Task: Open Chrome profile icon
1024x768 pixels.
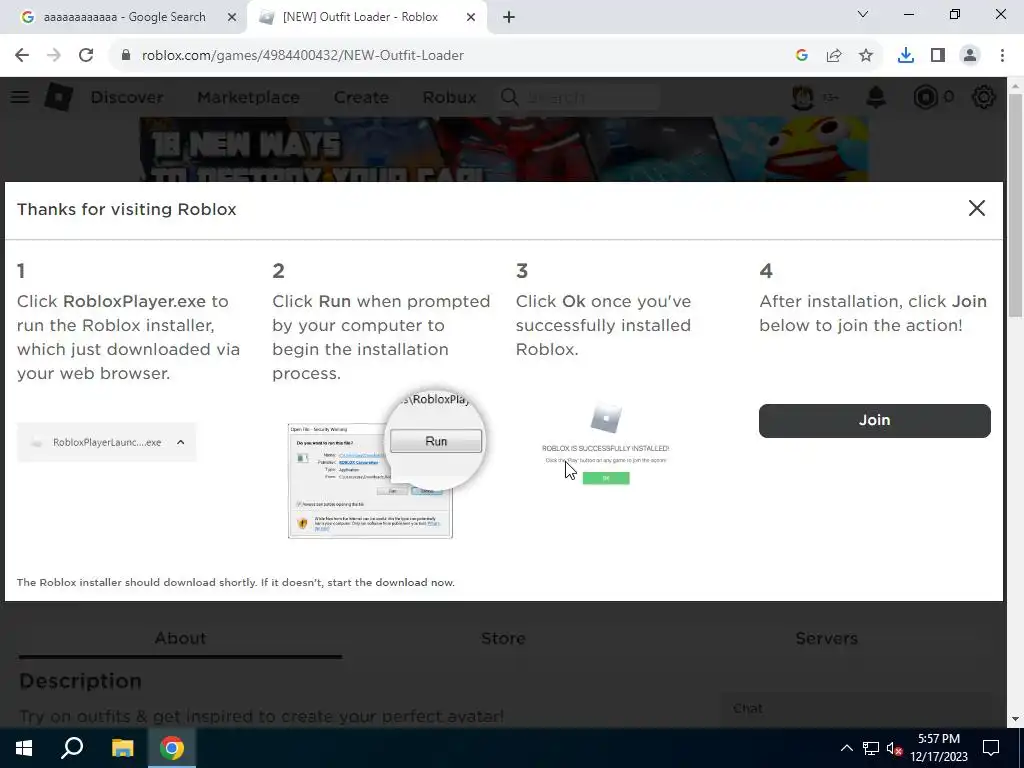Action: [x=970, y=56]
